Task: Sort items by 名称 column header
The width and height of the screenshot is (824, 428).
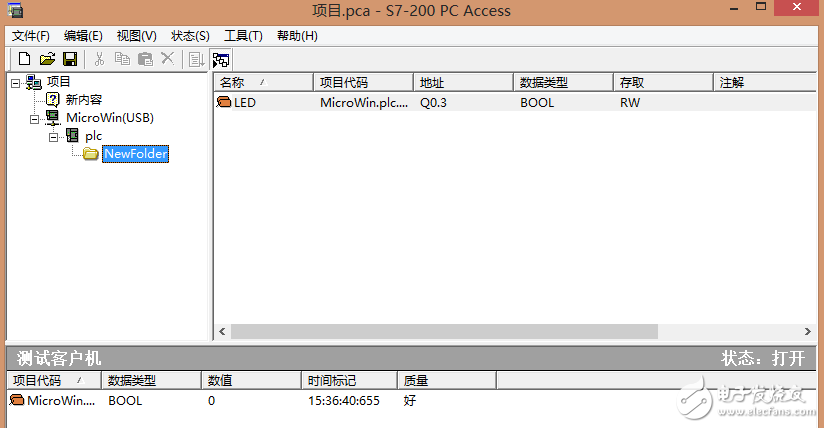Action: [x=264, y=83]
